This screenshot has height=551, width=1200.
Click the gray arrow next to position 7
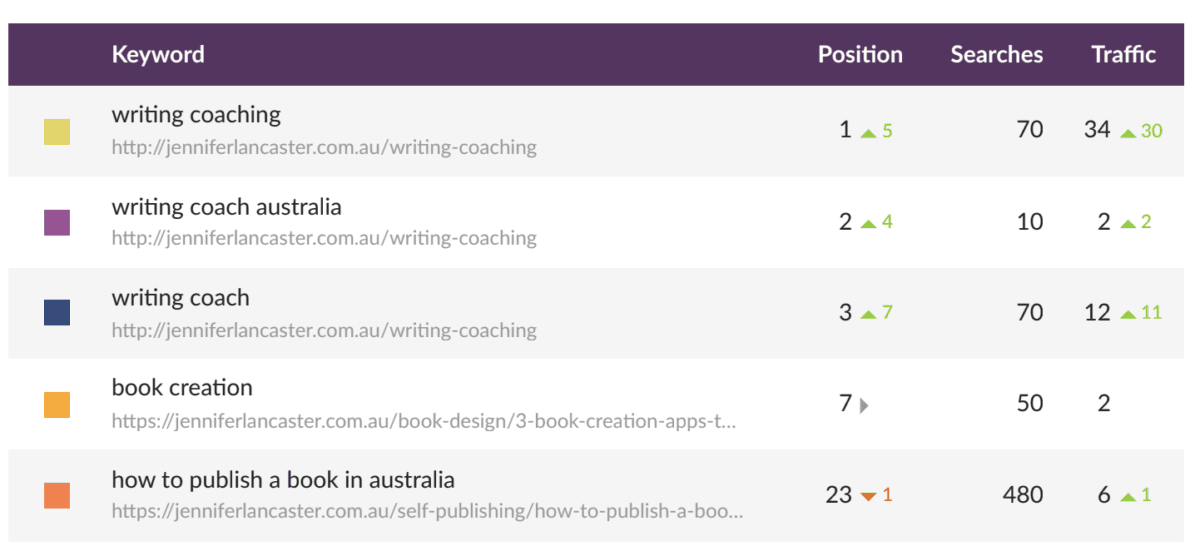[x=864, y=404]
